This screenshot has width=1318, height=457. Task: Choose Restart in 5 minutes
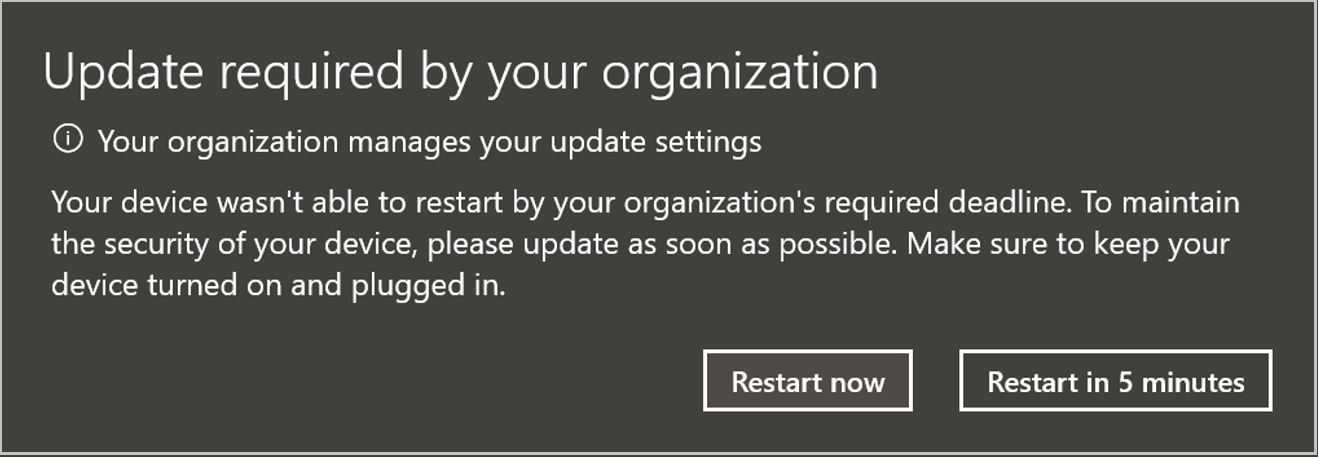pos(1115,381)
